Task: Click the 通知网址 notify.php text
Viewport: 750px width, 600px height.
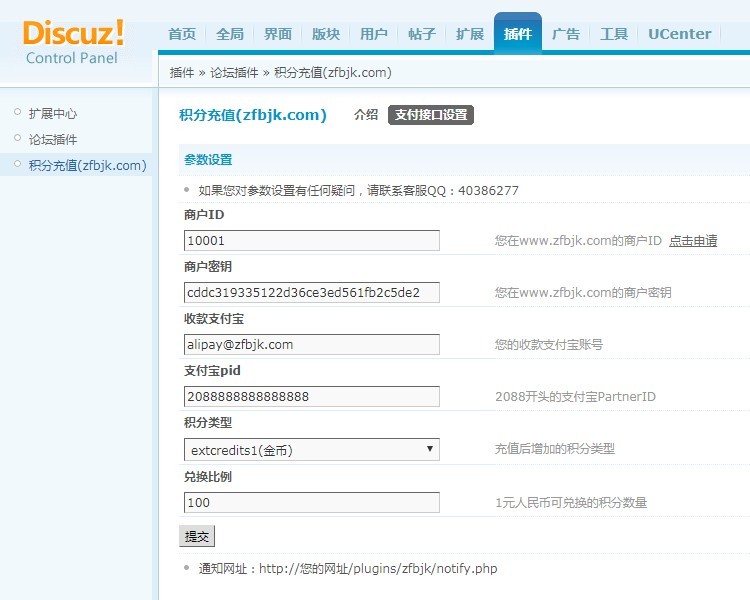Action: pyautogui.click(x=348, y=568)
